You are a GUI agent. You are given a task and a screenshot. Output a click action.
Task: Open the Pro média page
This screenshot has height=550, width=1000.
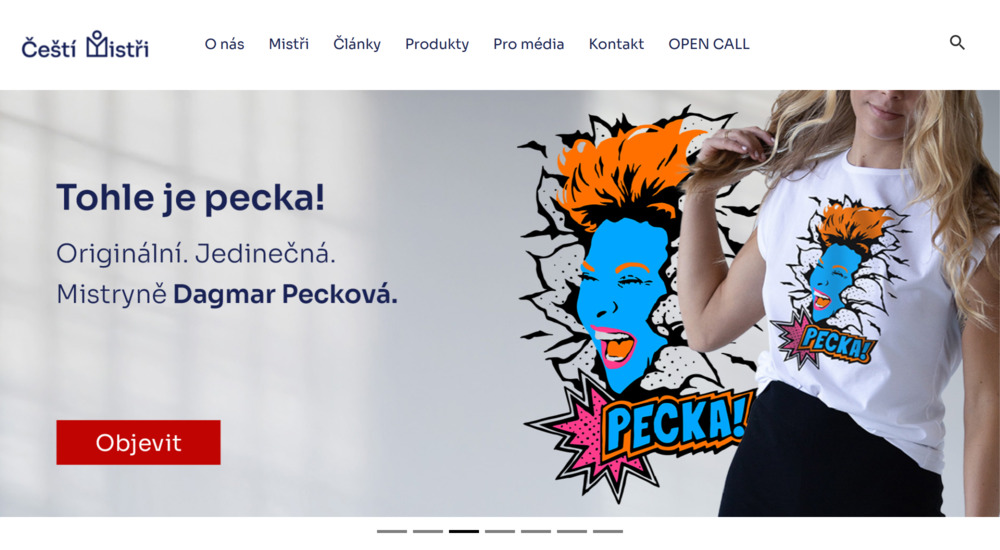pos(529,44)
